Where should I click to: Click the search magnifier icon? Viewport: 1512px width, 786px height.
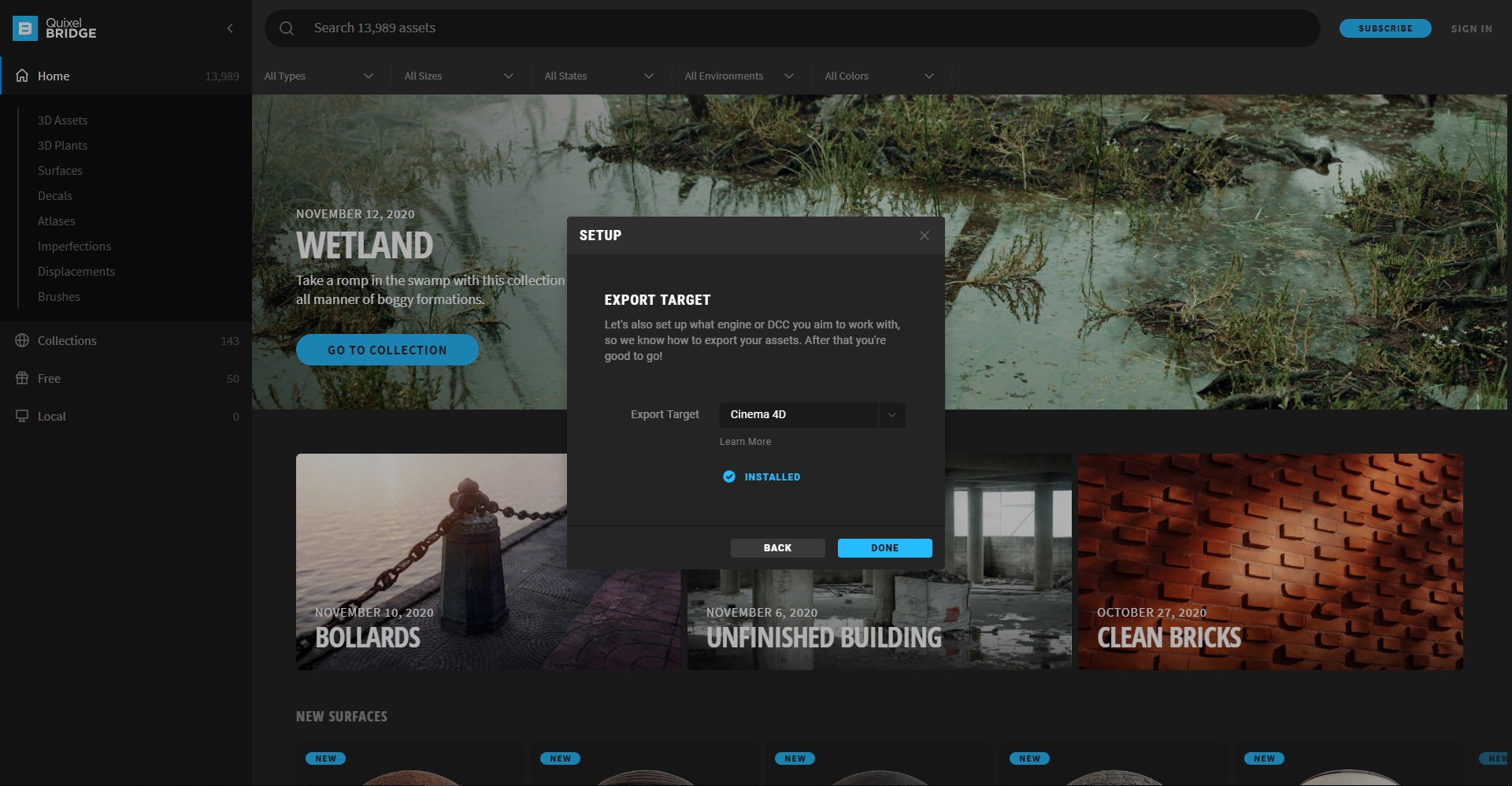tap(286, 28)
